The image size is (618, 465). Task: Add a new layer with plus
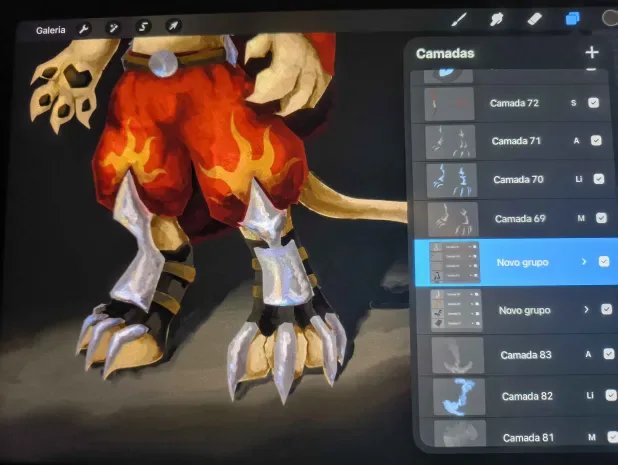pyautogui.click(x=592, y=52)
